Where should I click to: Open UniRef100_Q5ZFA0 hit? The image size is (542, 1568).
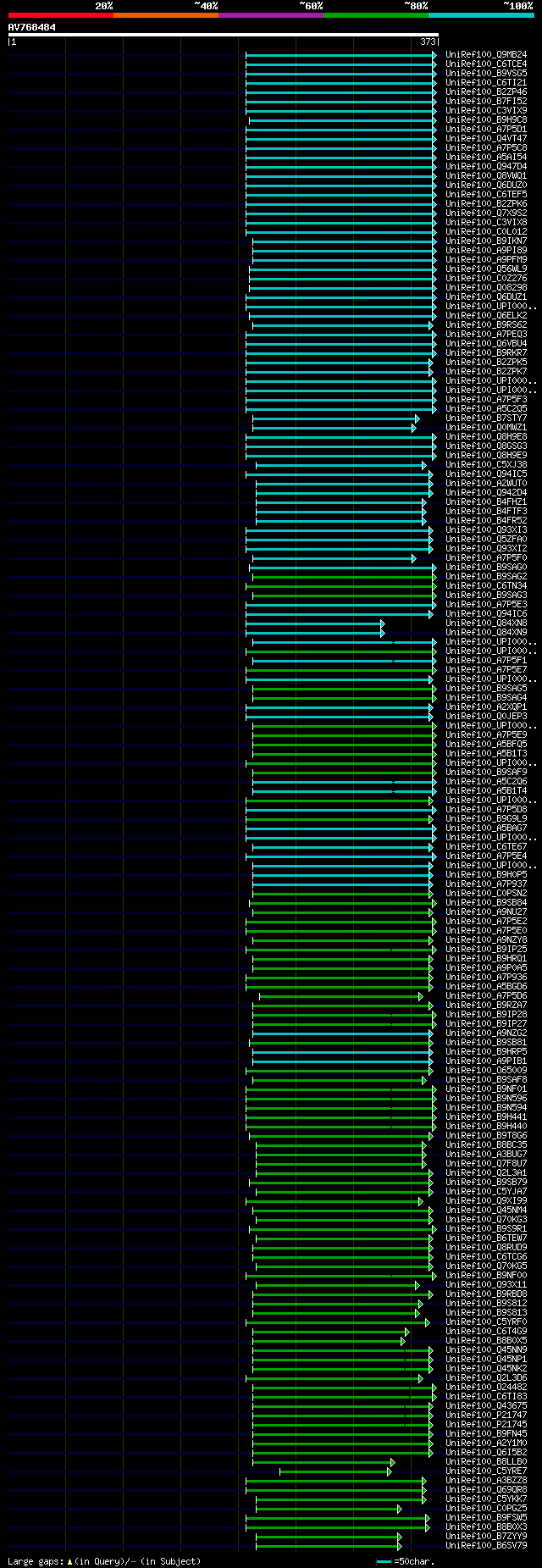[486, 540]
